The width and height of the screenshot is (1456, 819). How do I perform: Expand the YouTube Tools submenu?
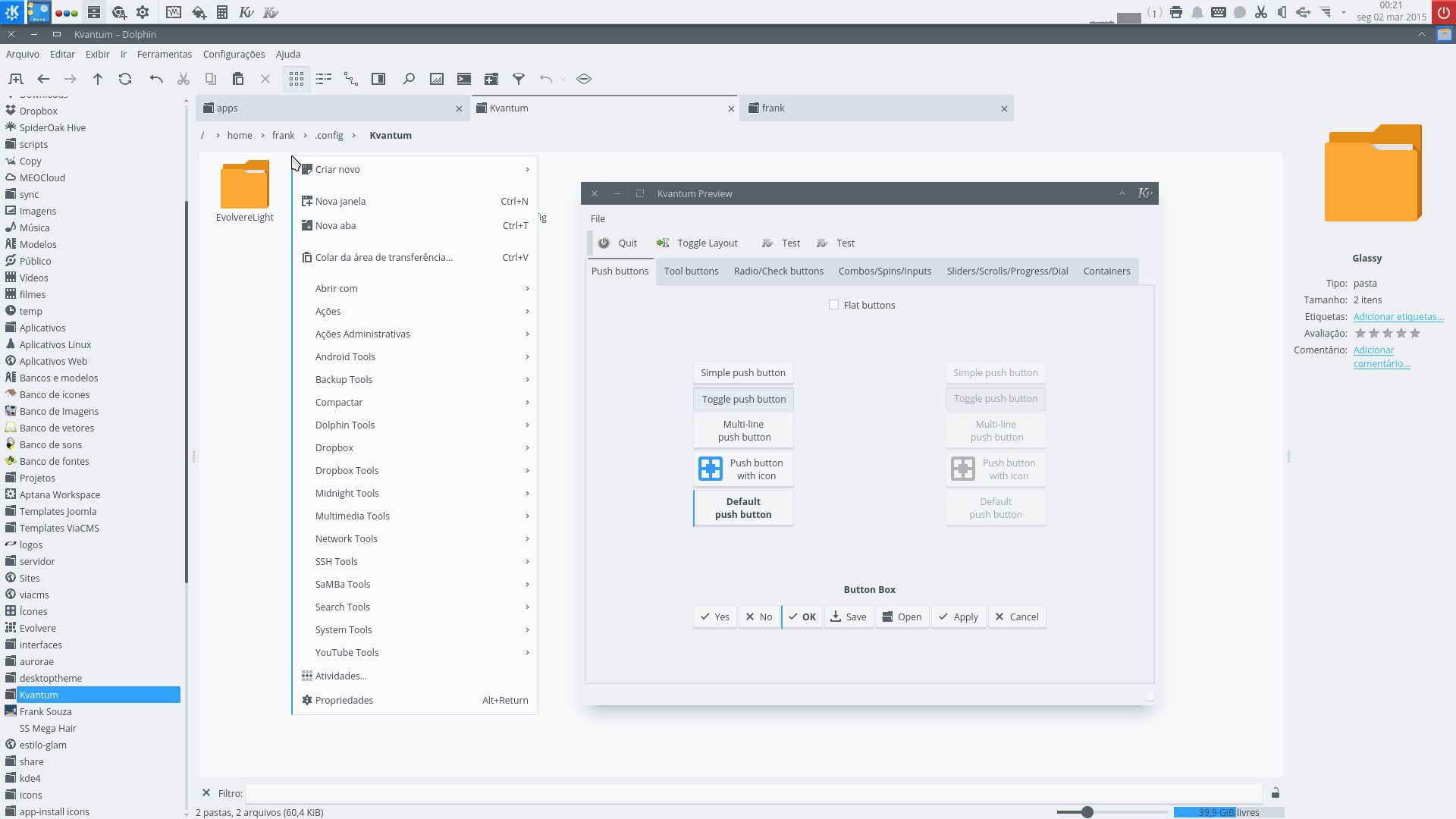click(x=414, y=652)
